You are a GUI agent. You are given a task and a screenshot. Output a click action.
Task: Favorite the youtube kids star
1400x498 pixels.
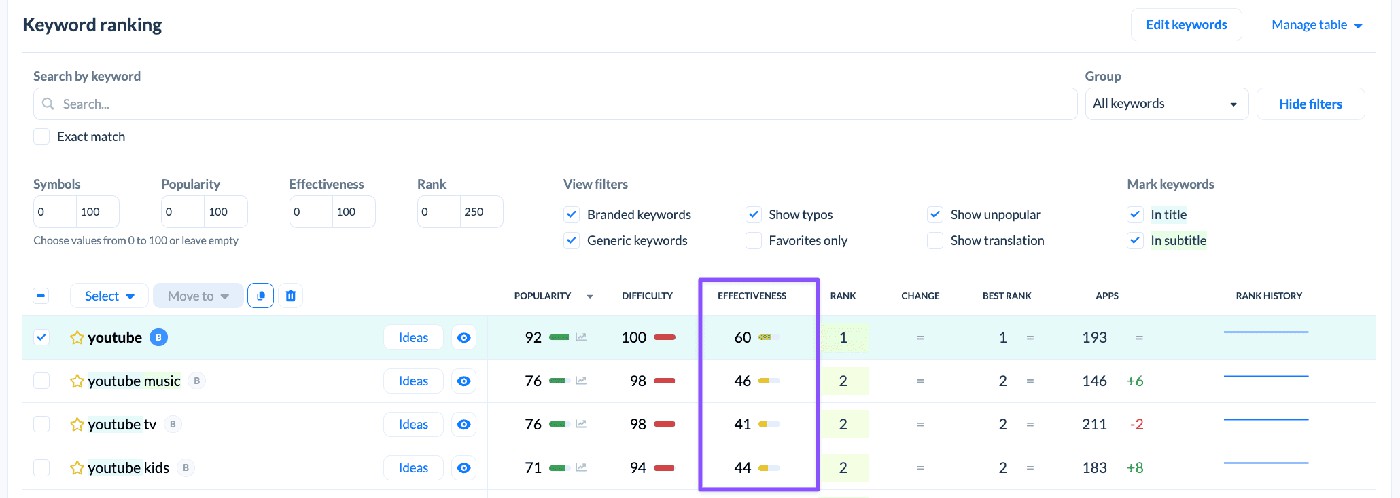point(76,467)
